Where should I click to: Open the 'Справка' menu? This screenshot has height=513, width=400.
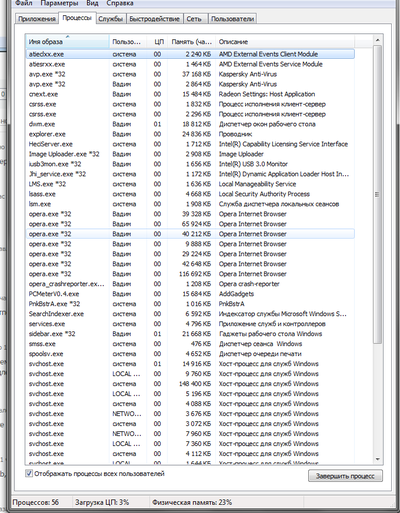(120, 4)
